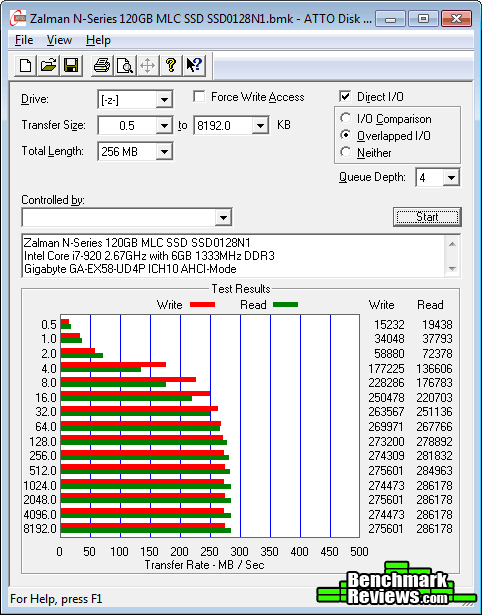Save results with the floppy disk icon
This screenshot has width=482, height=615.
point(71,65)
